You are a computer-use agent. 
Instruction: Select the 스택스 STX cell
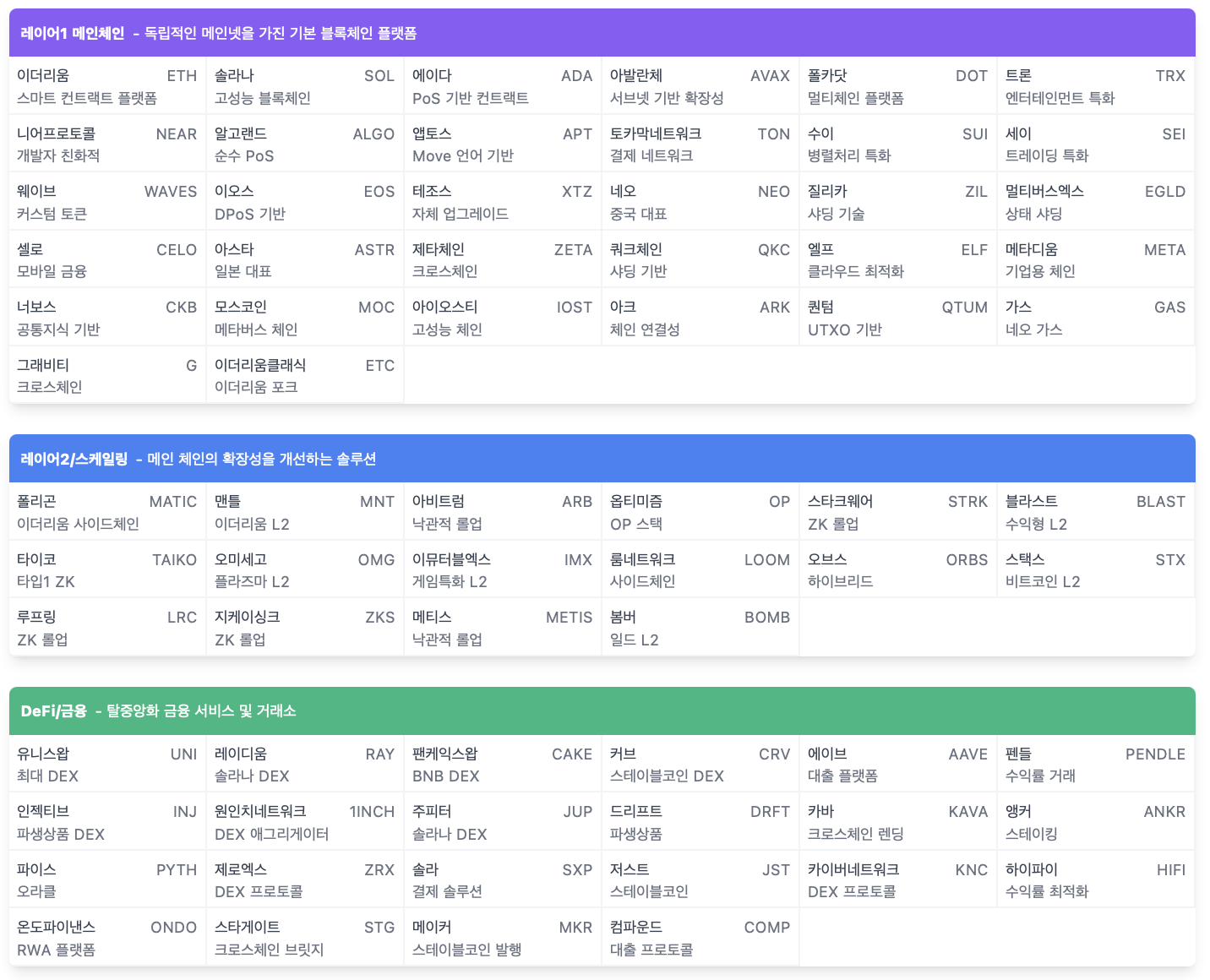[x=1096, y=570]
